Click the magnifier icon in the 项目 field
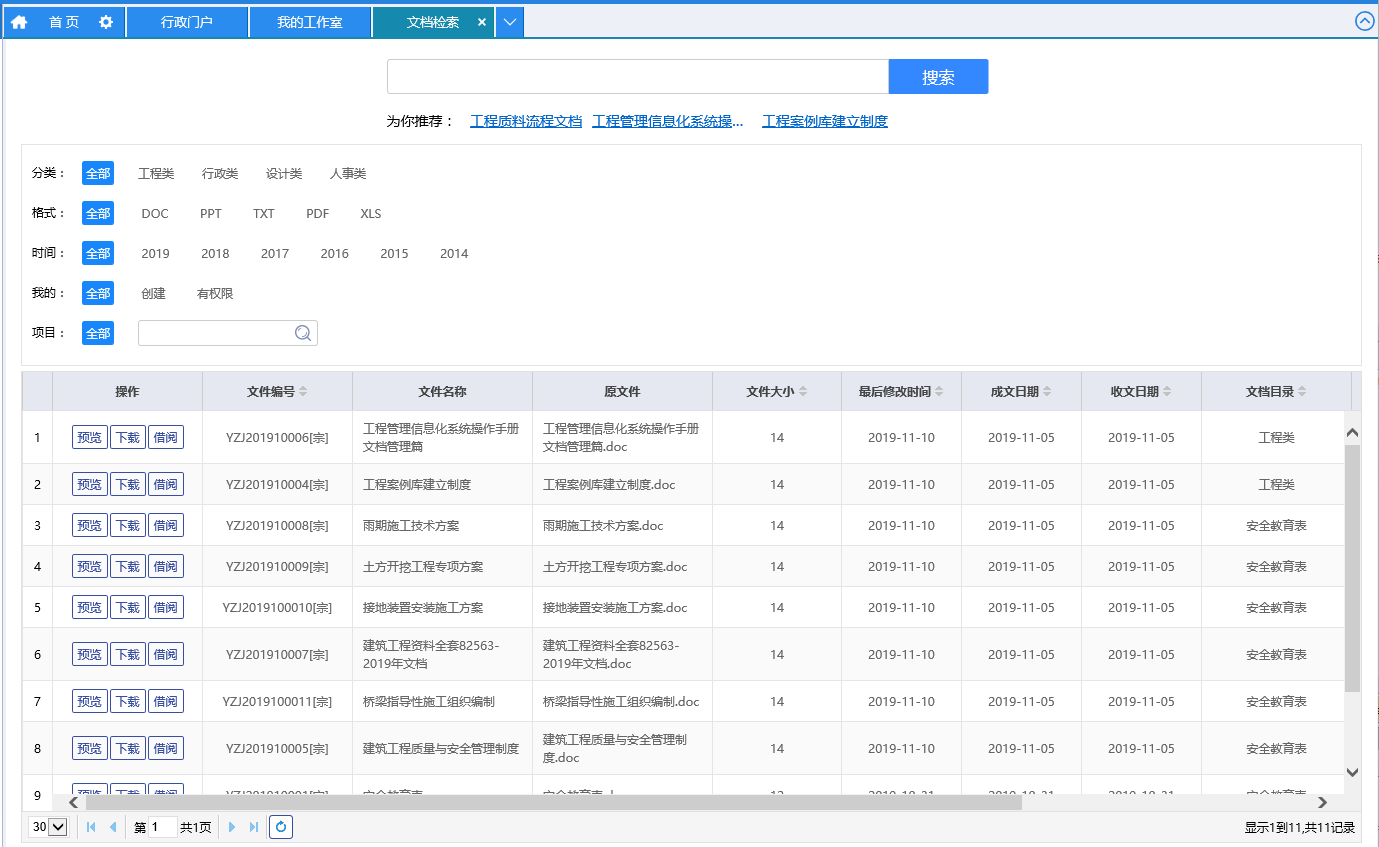 click(x=303, y=333)
